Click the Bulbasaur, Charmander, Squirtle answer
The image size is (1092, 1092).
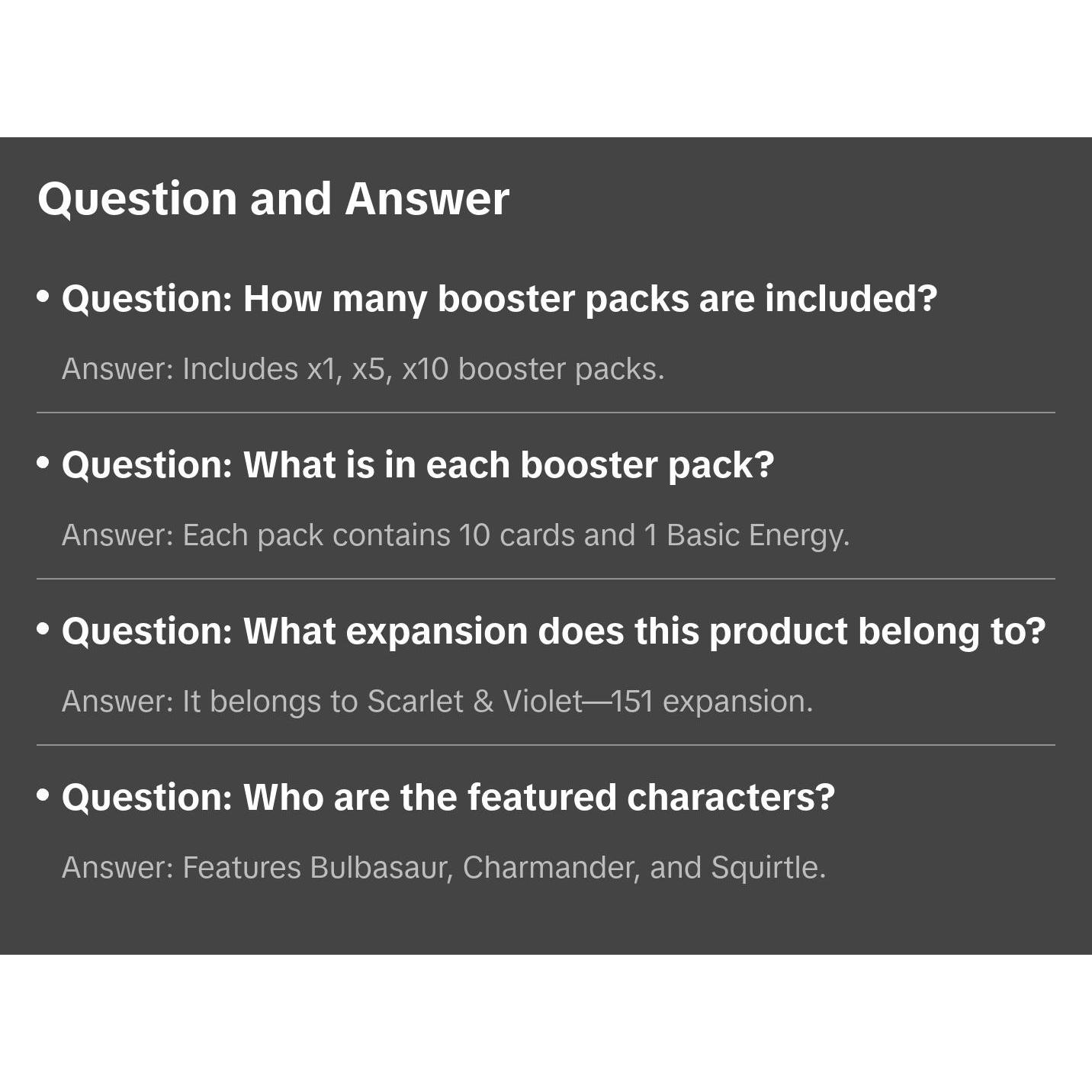(444, 868)
